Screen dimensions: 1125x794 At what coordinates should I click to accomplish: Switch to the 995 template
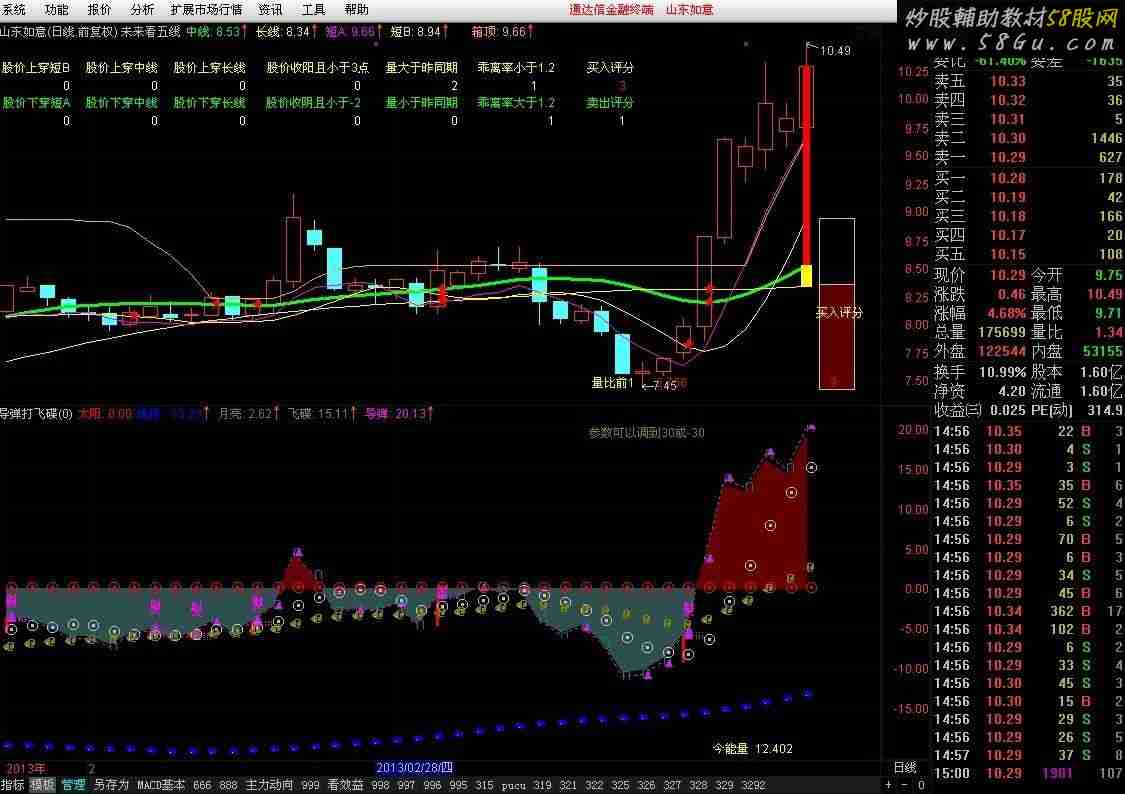(x=458, y=785)
